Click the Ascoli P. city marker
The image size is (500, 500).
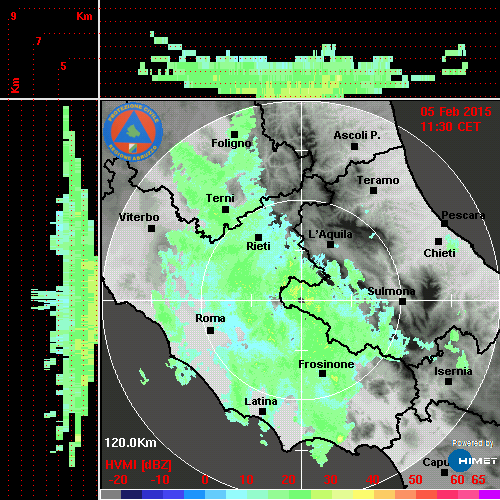(x=355, y=146)
